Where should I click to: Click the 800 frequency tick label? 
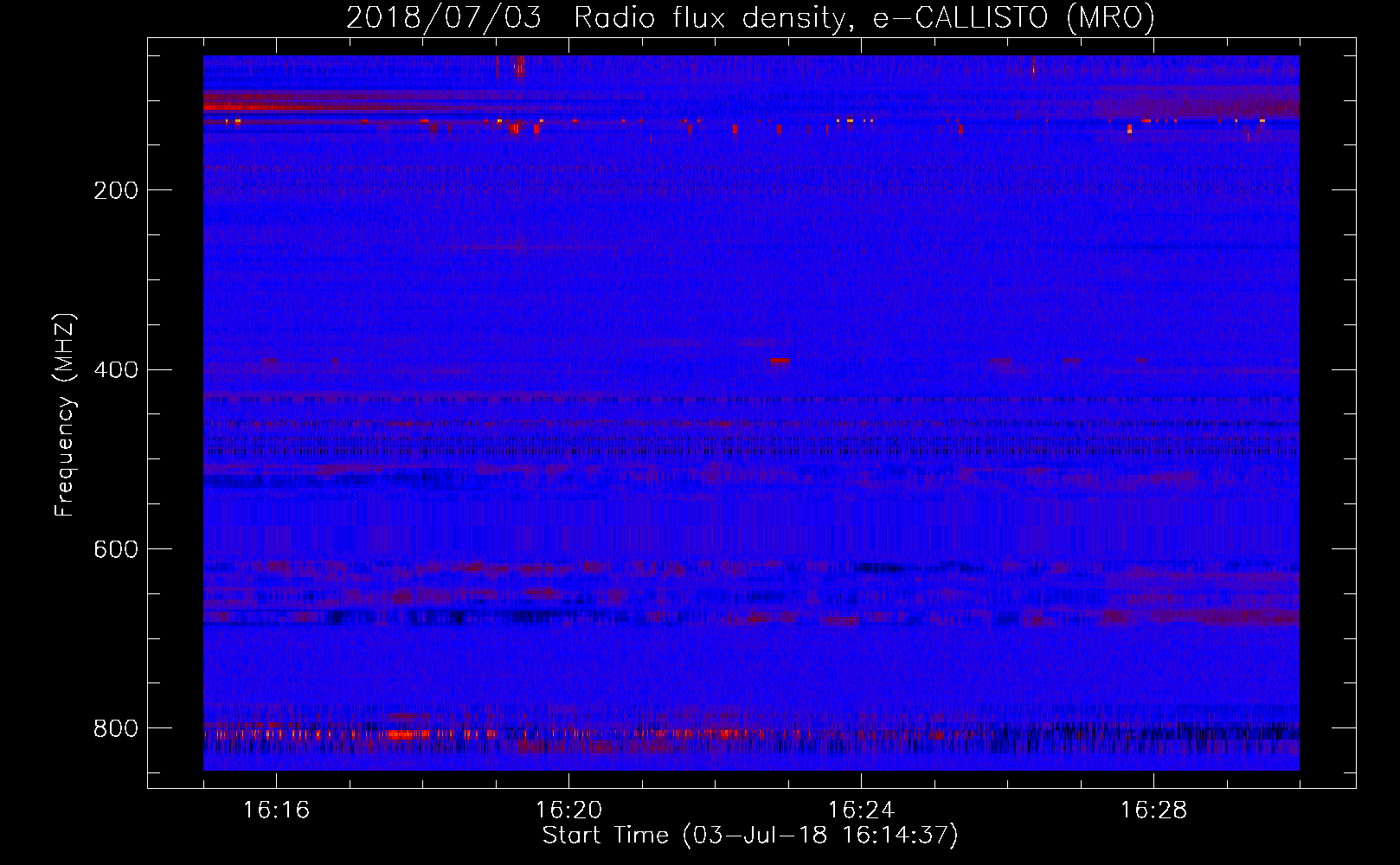tap(115, 728)
